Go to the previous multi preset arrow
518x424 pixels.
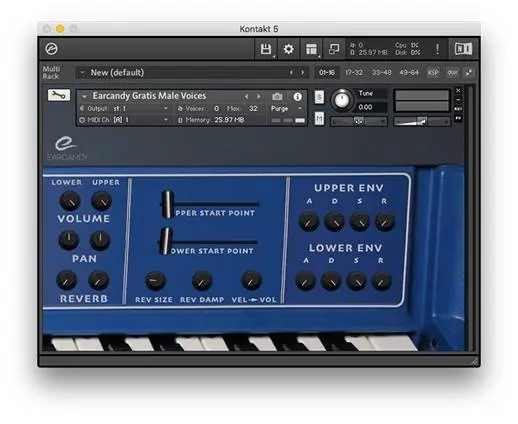click(x=291, y=72)
